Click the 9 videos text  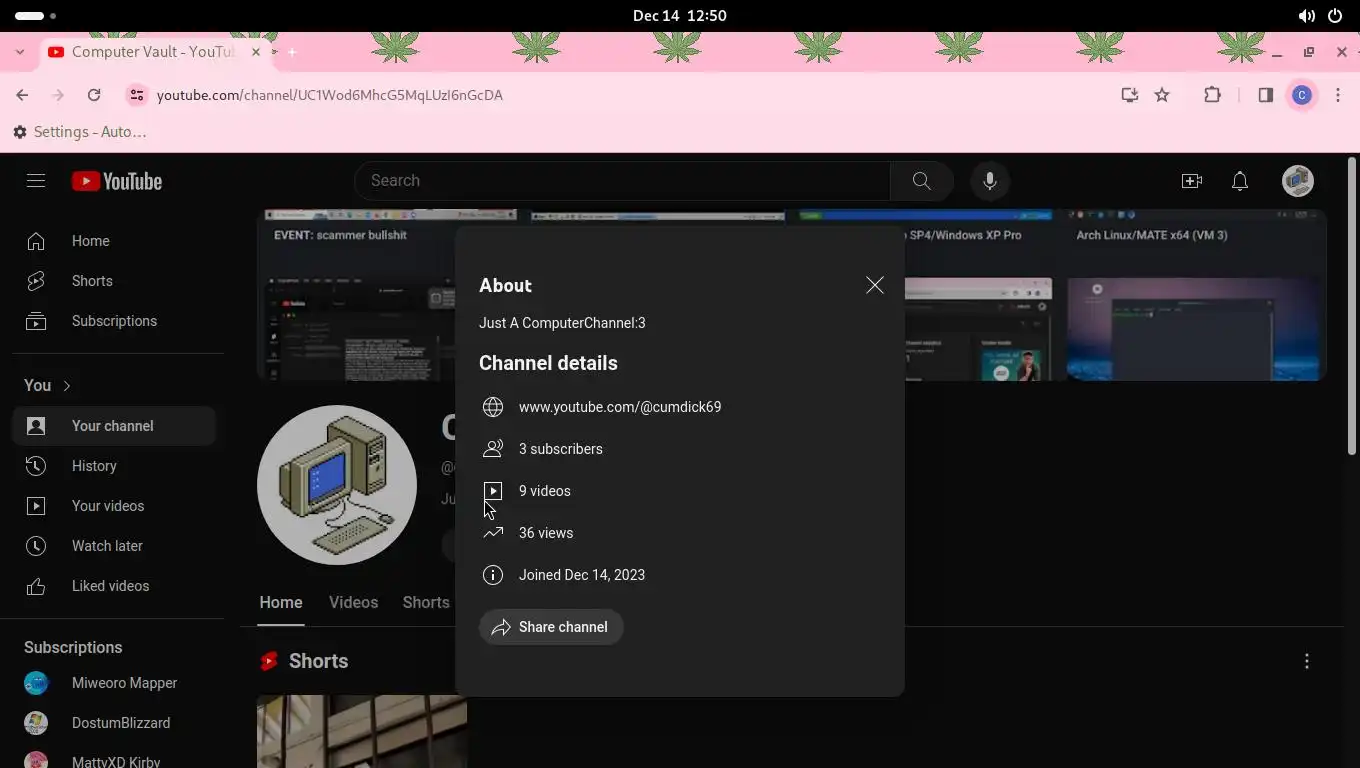point(545,491)
